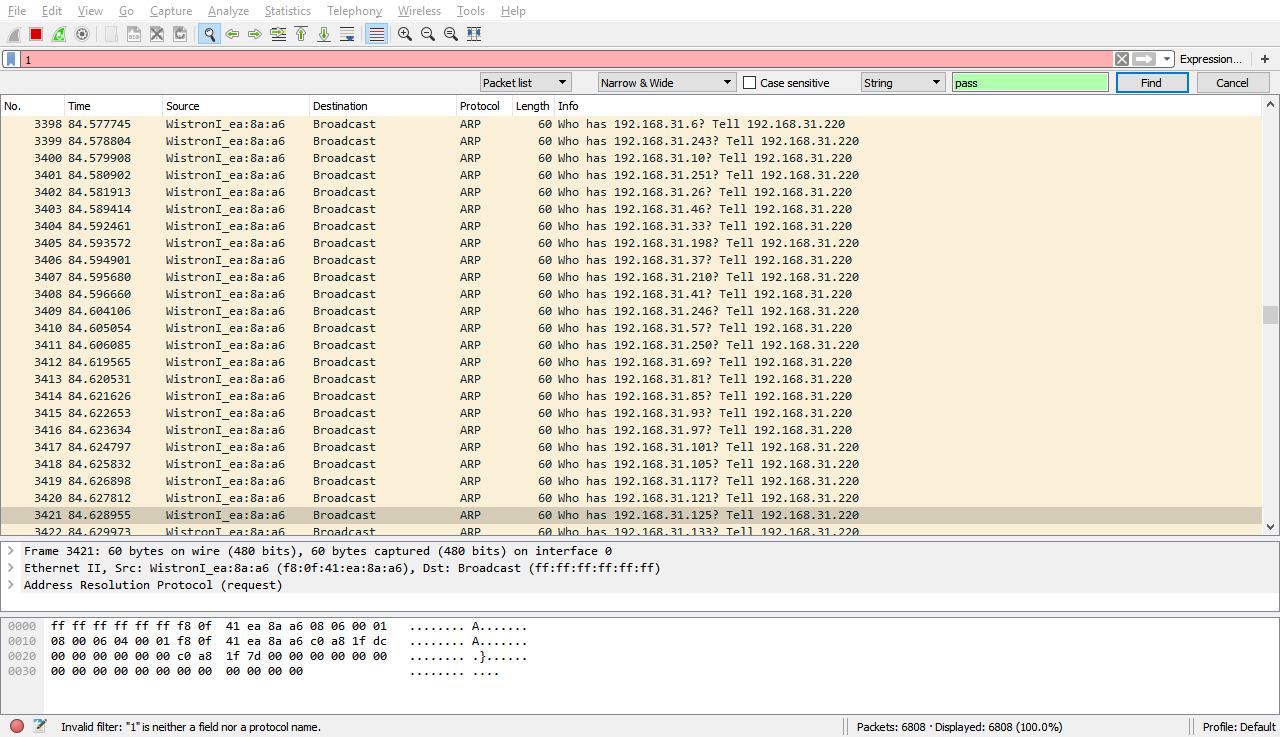Image resolution: width=1280 pixels, height=737 pixels.
Task: Stop capturing packets with red square icon
Action: [36, 34]
